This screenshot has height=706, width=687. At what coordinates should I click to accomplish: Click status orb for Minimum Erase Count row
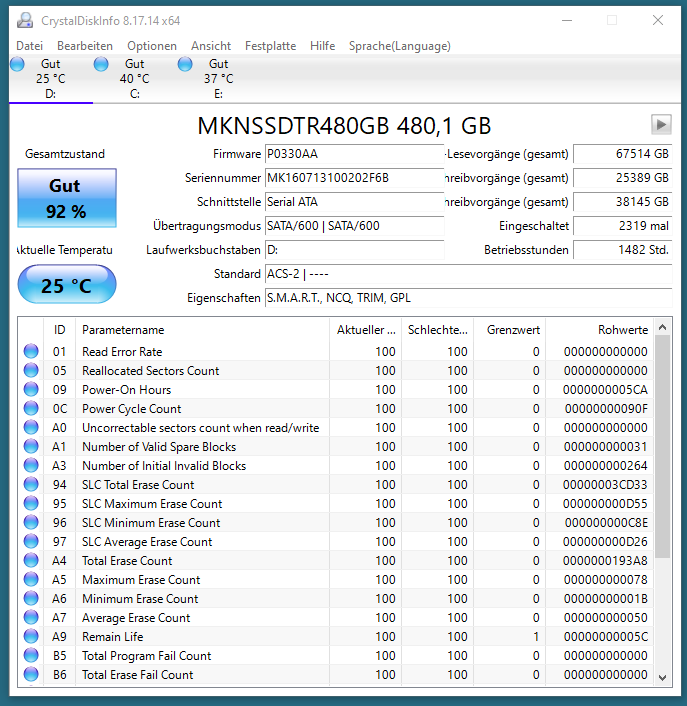(31, 598)
